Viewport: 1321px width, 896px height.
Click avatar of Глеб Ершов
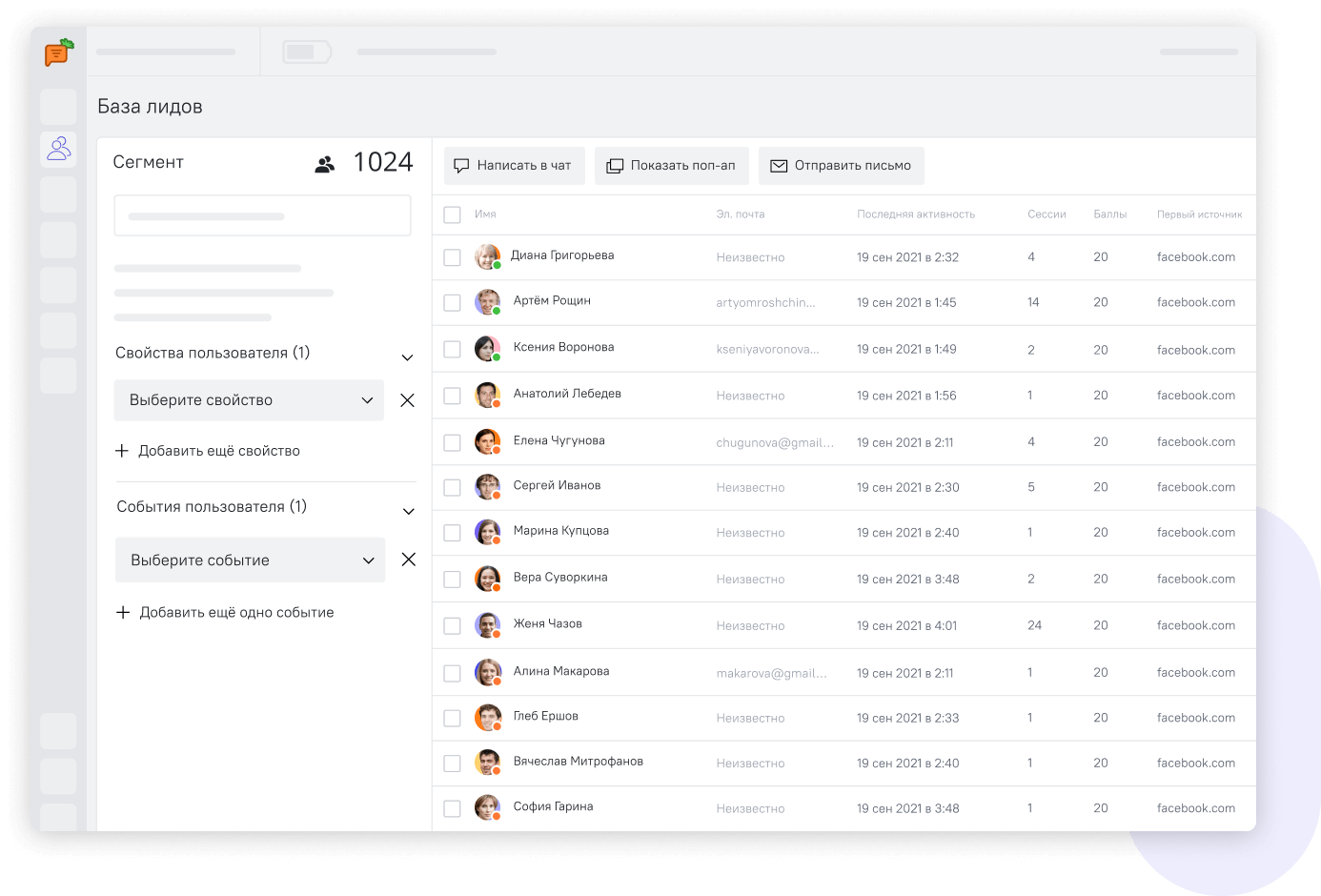[x=488, y=718]
